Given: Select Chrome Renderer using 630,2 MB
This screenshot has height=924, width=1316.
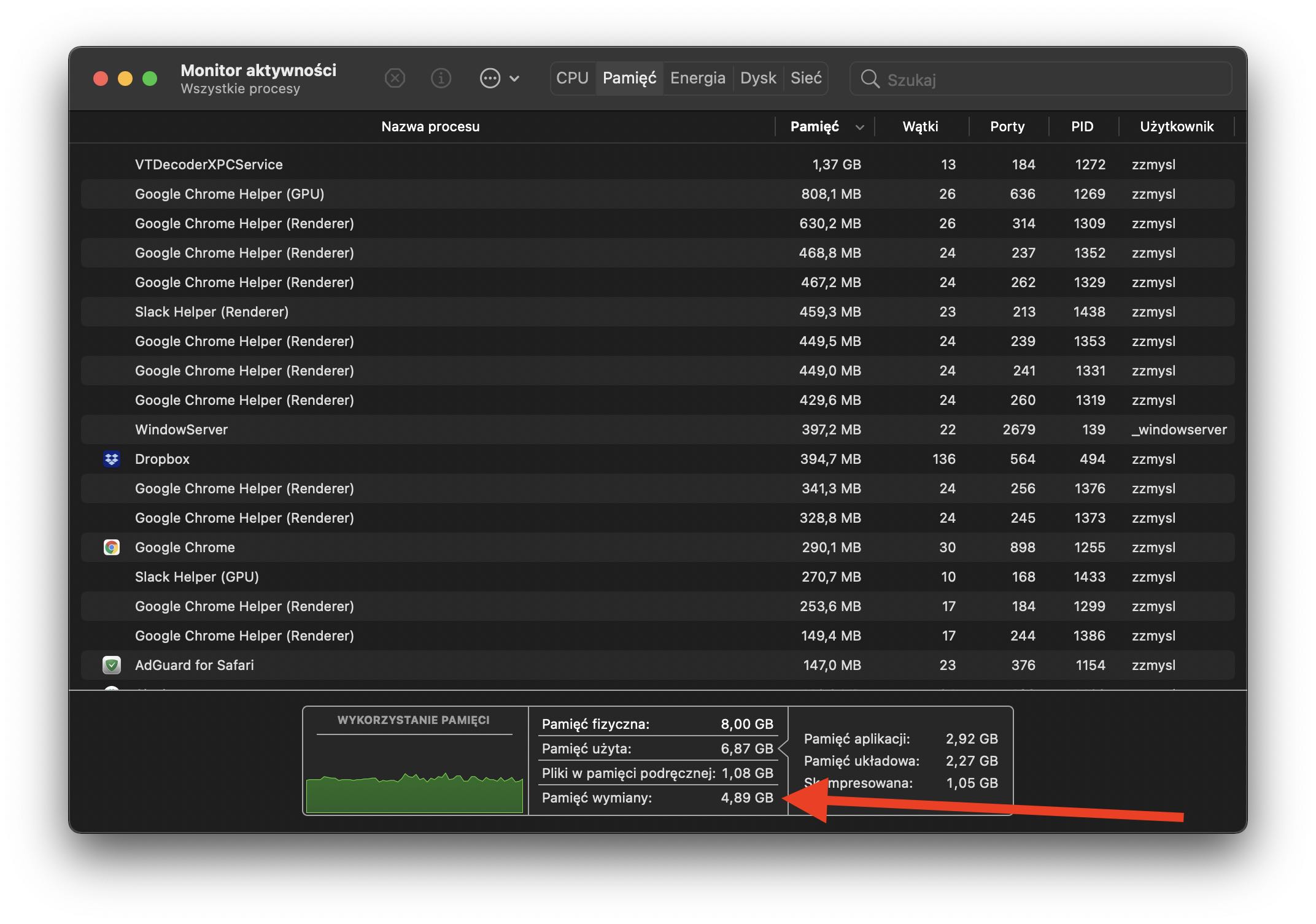Looking at the screenshot, I should (658, 223).
